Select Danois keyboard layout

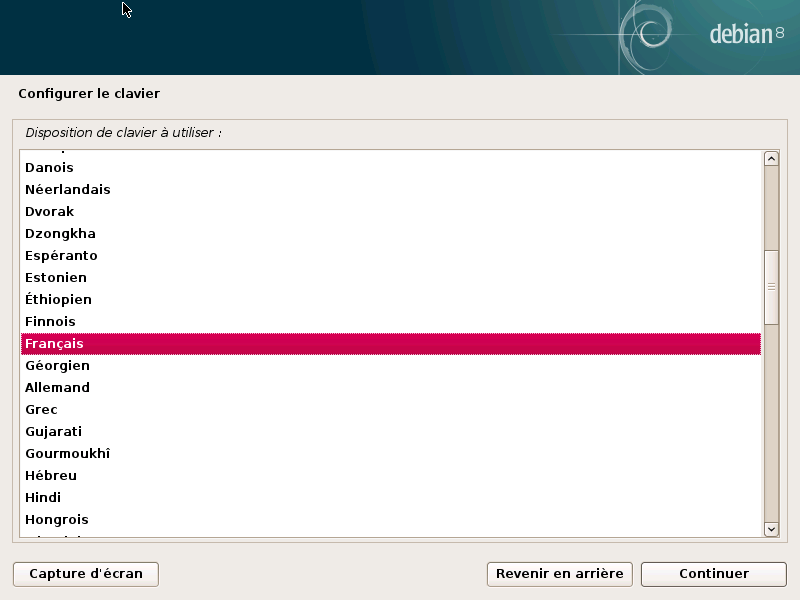coord(49,168)
